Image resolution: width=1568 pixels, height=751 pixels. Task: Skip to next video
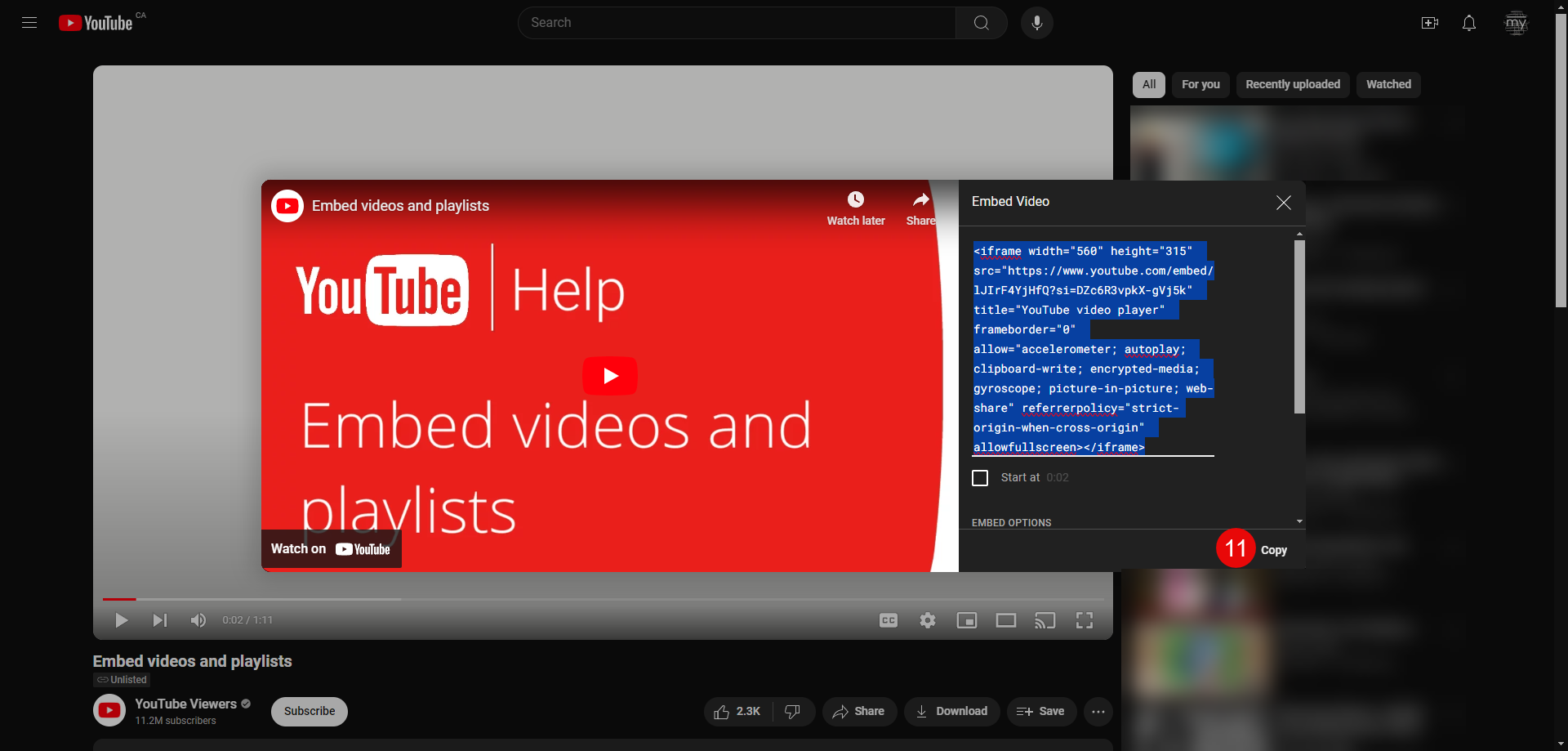coord(160,620)
